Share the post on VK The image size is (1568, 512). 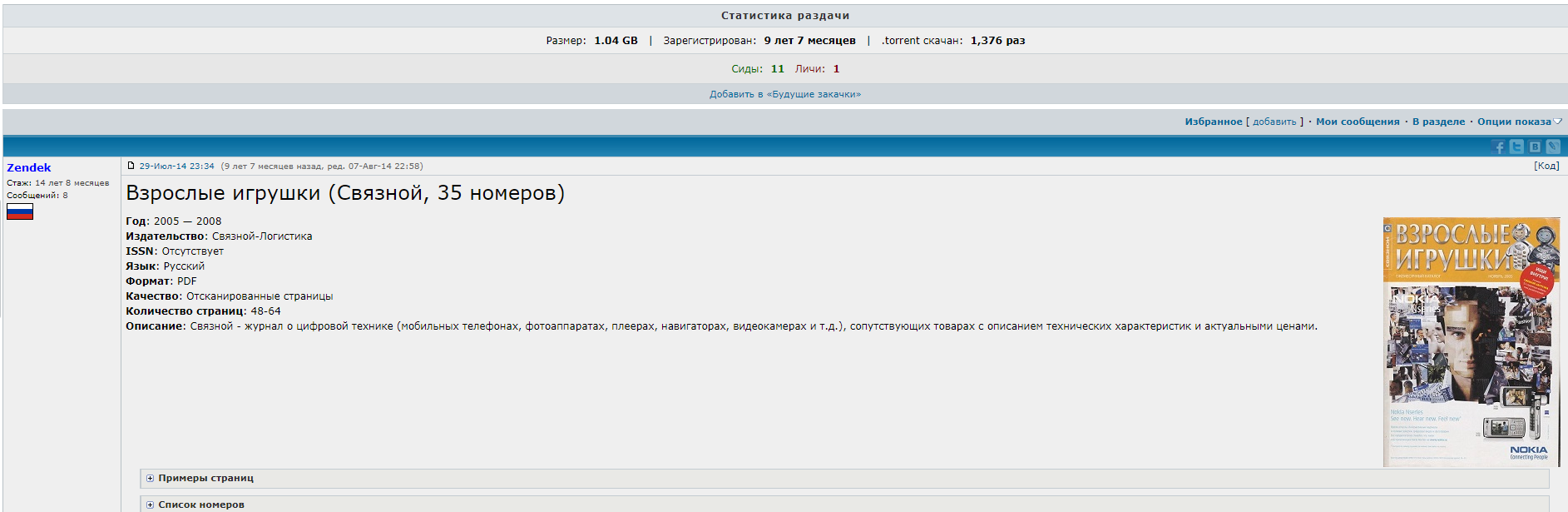pyautogui.click(x=1535, y=147)
